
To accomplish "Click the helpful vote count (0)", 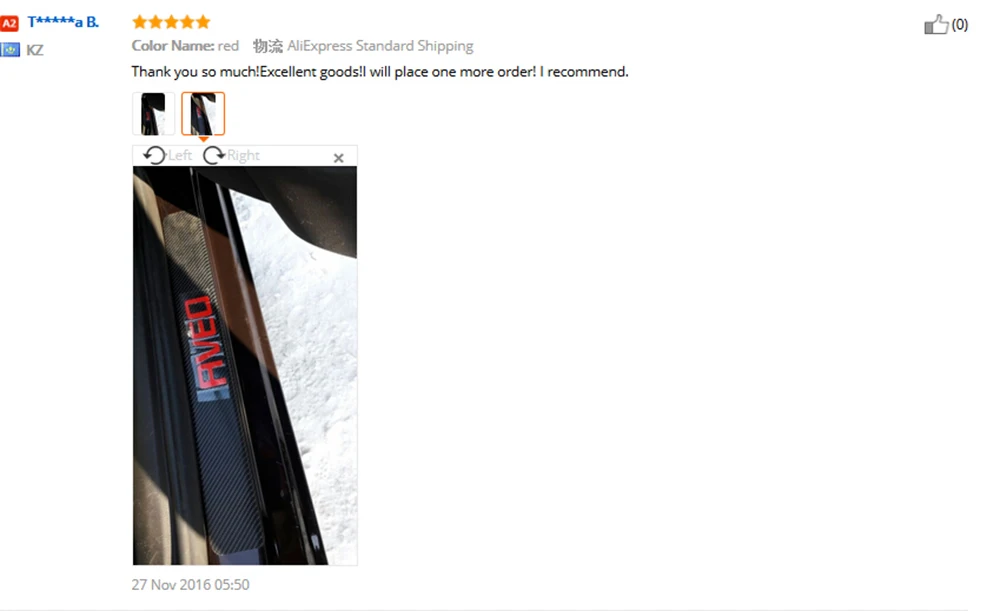I will (x=960, y=25).
